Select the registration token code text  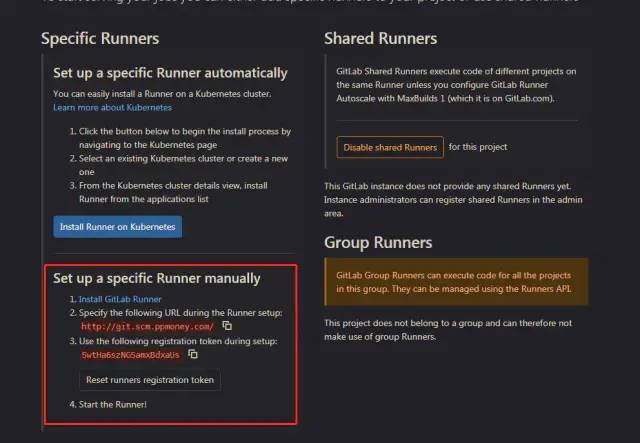(130, 355)
